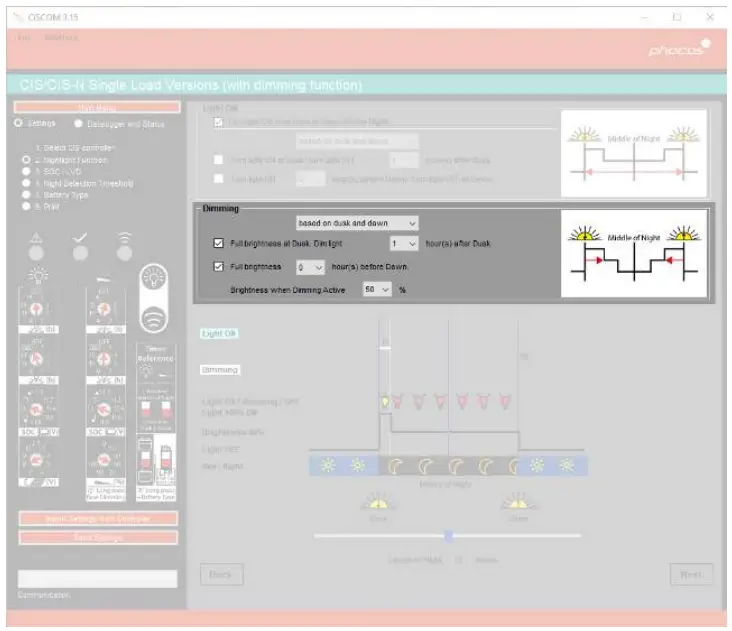Open the File menu
Screen dimensions: 732x631
coord(23,37)
